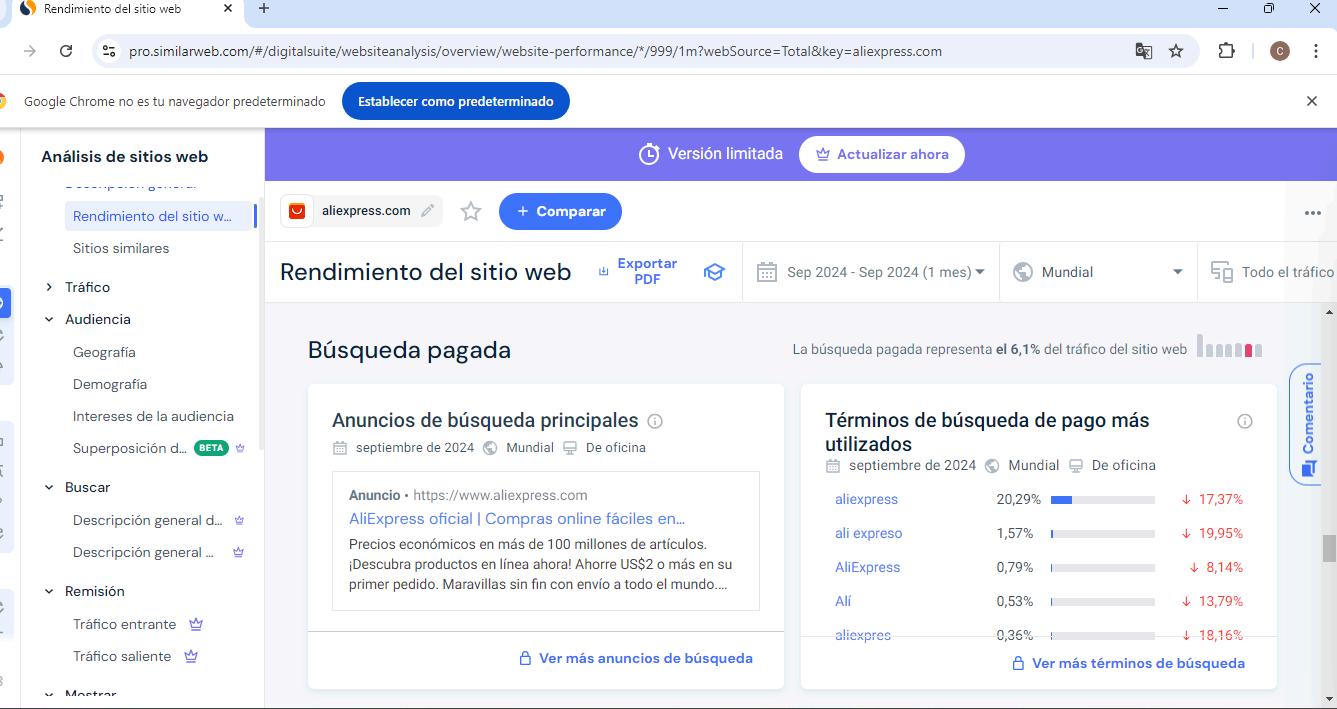Go forward in browser history

pos(30,51)
